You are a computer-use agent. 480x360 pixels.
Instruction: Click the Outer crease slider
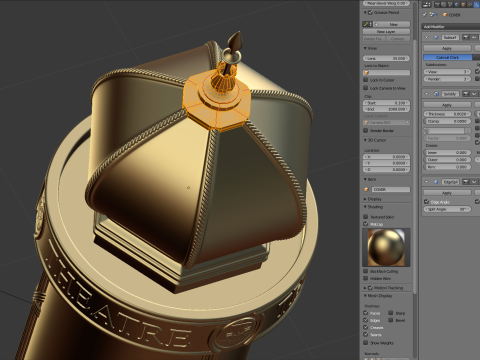[447, 160]
